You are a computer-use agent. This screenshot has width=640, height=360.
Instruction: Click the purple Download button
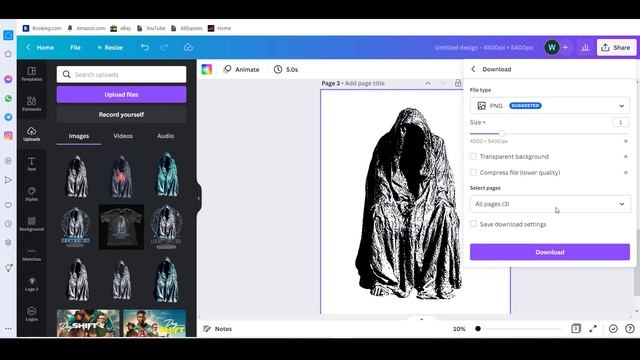click(550, 252)
